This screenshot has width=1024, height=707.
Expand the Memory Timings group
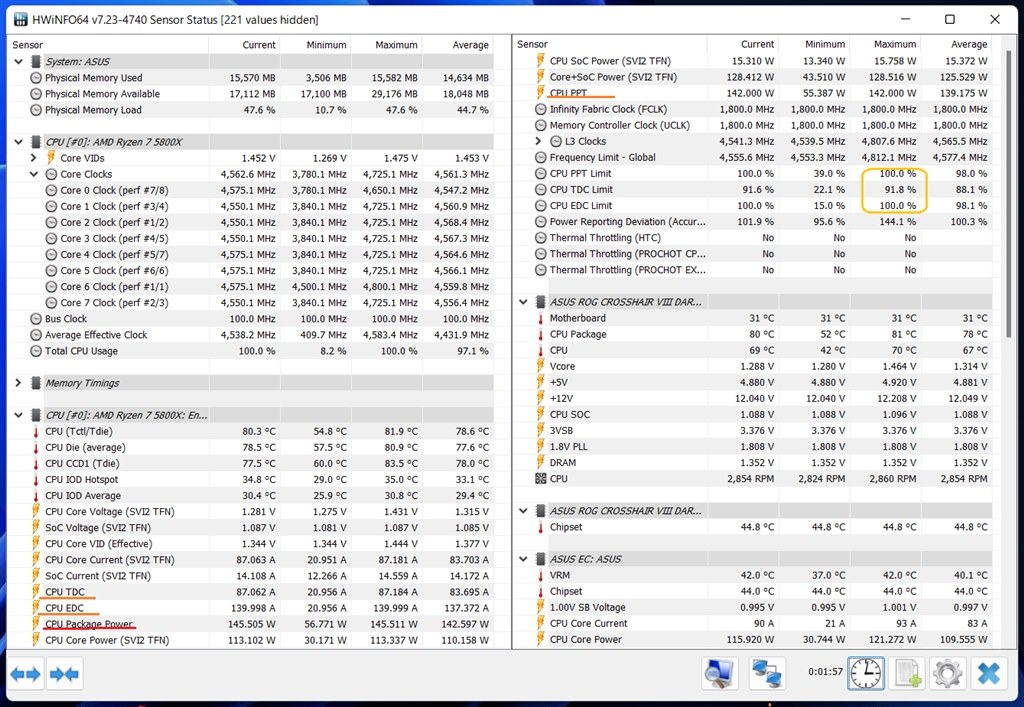point(18,383)
